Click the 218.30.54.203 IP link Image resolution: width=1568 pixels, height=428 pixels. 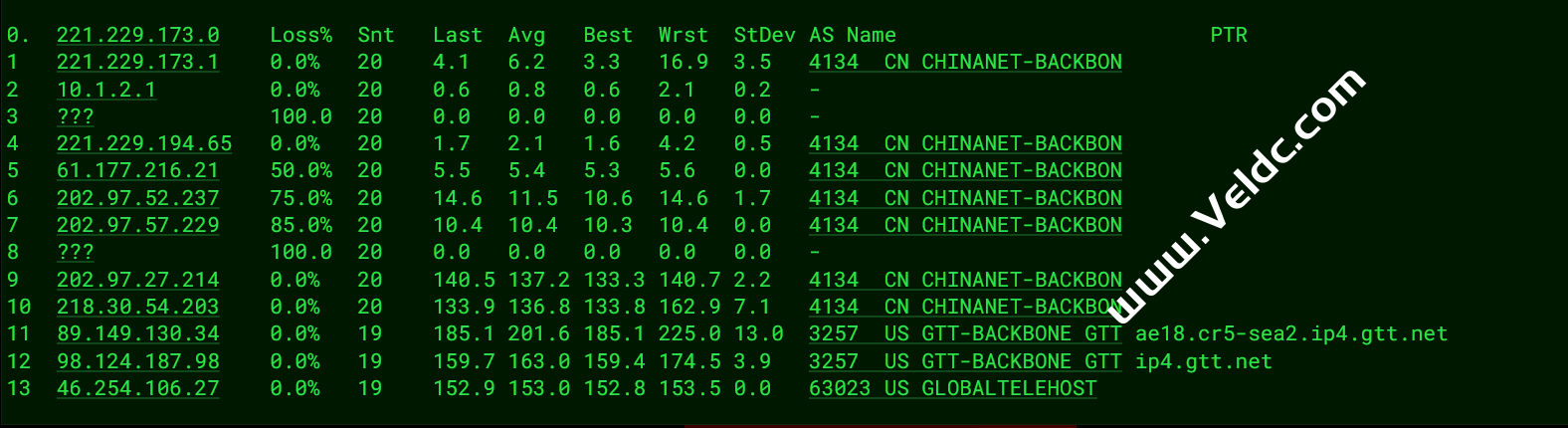[x=137, y=307]
